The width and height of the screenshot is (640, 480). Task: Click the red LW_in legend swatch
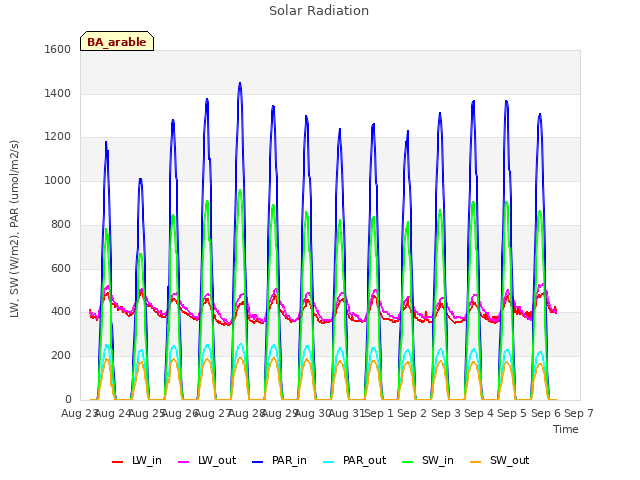point(118,462)
